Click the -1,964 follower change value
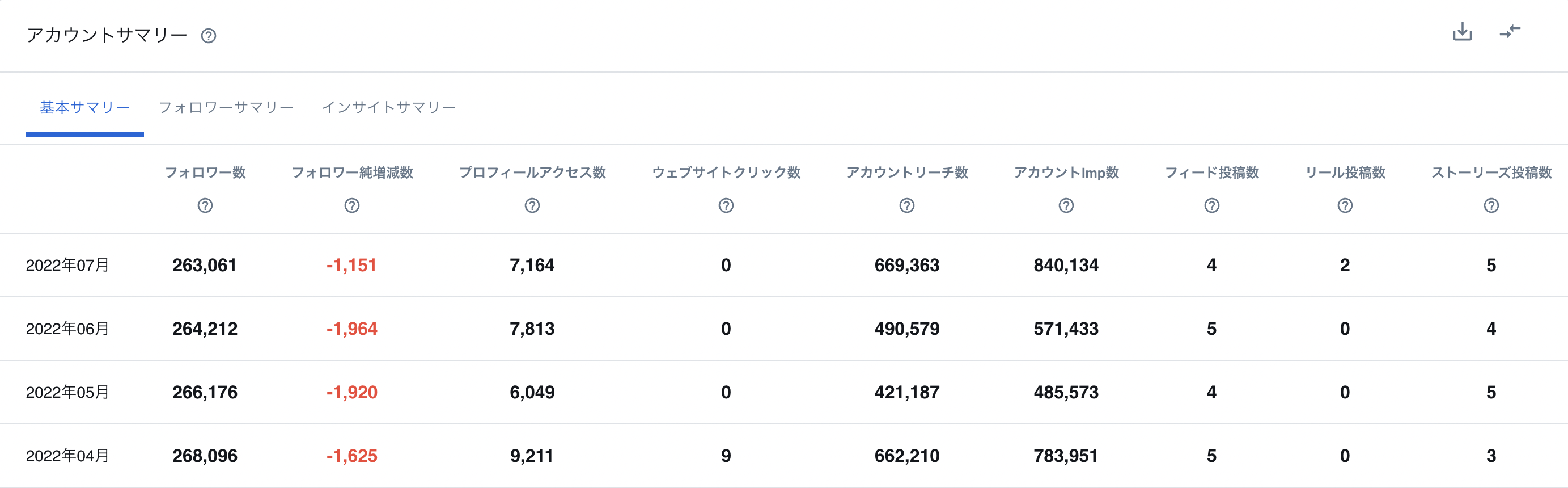 [352, 329]
